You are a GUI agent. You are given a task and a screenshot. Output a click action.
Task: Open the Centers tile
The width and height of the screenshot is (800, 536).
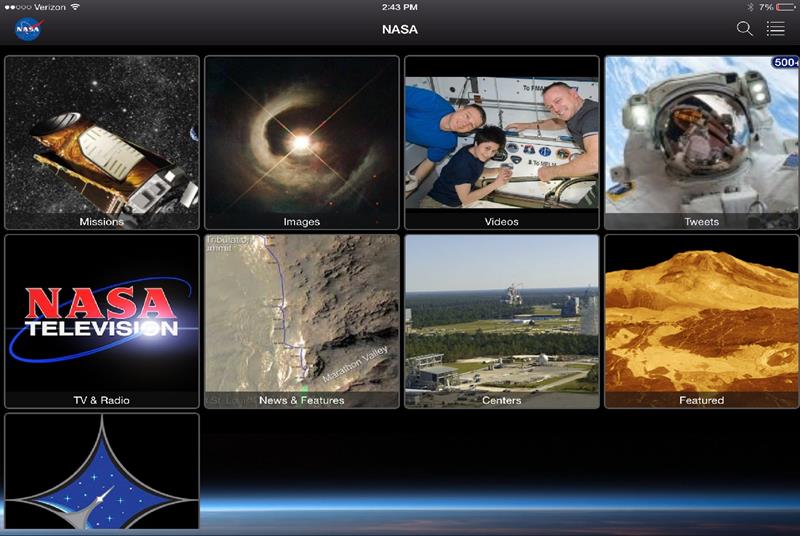502,321
